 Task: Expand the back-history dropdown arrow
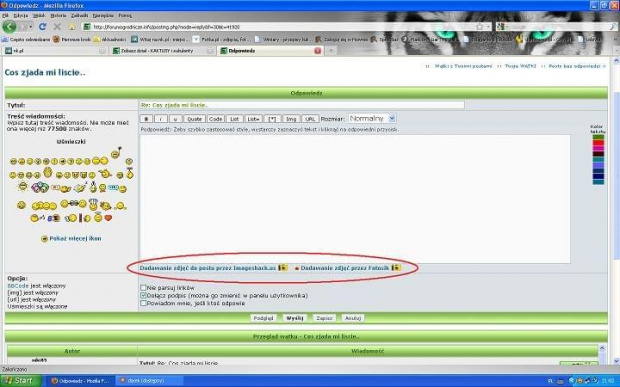coord(30,26)
